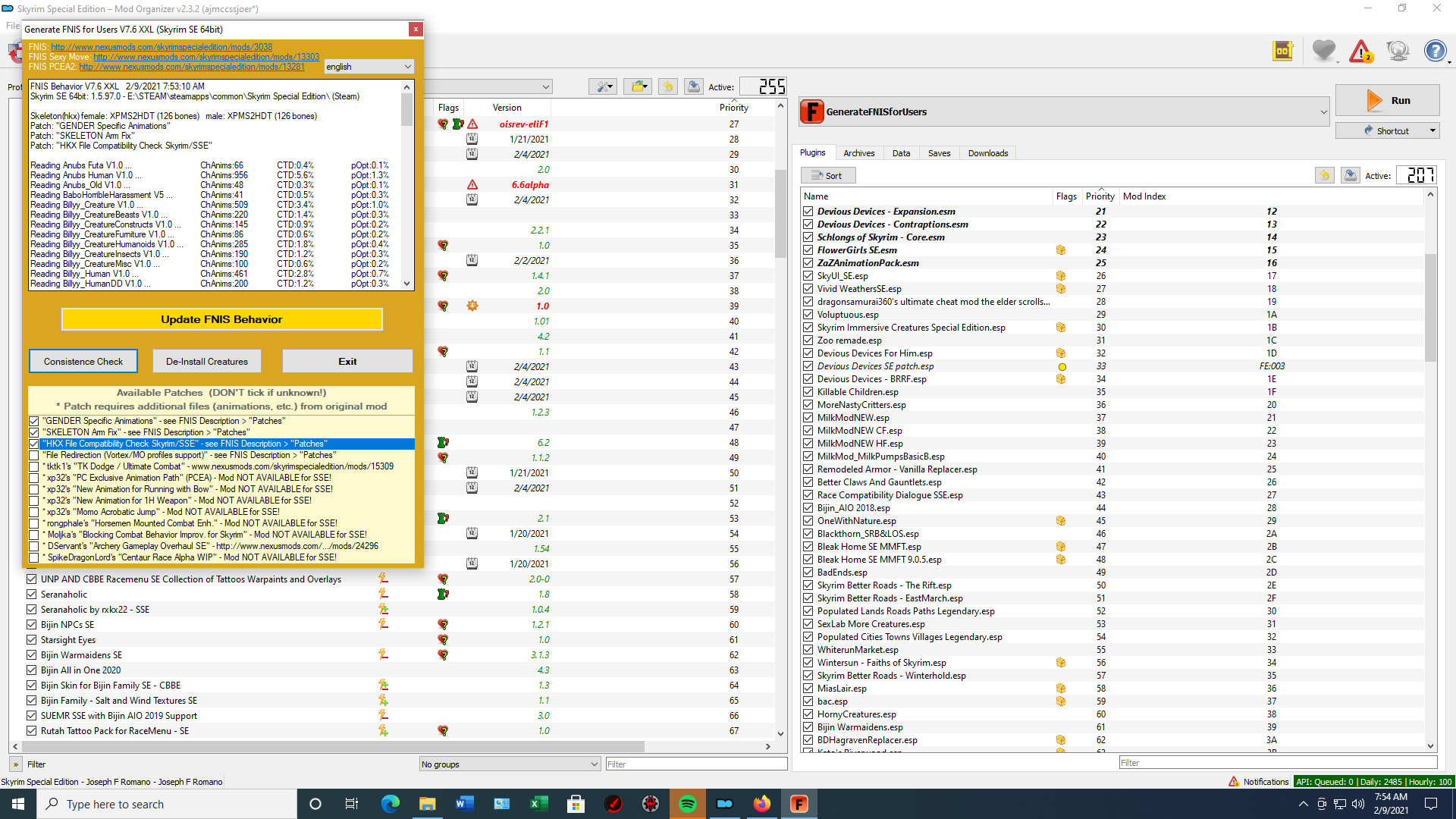
Task: Click the Run button
Action: [1387, 100]
